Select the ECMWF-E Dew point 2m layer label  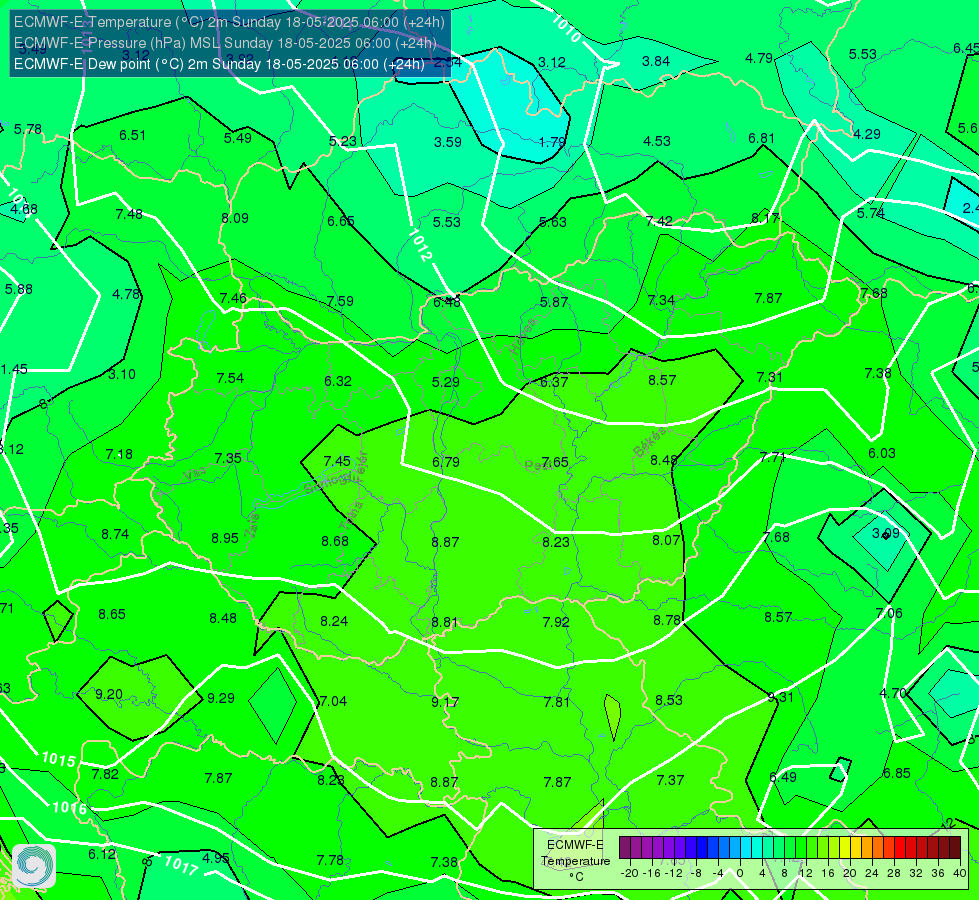[x=219, y=64]
